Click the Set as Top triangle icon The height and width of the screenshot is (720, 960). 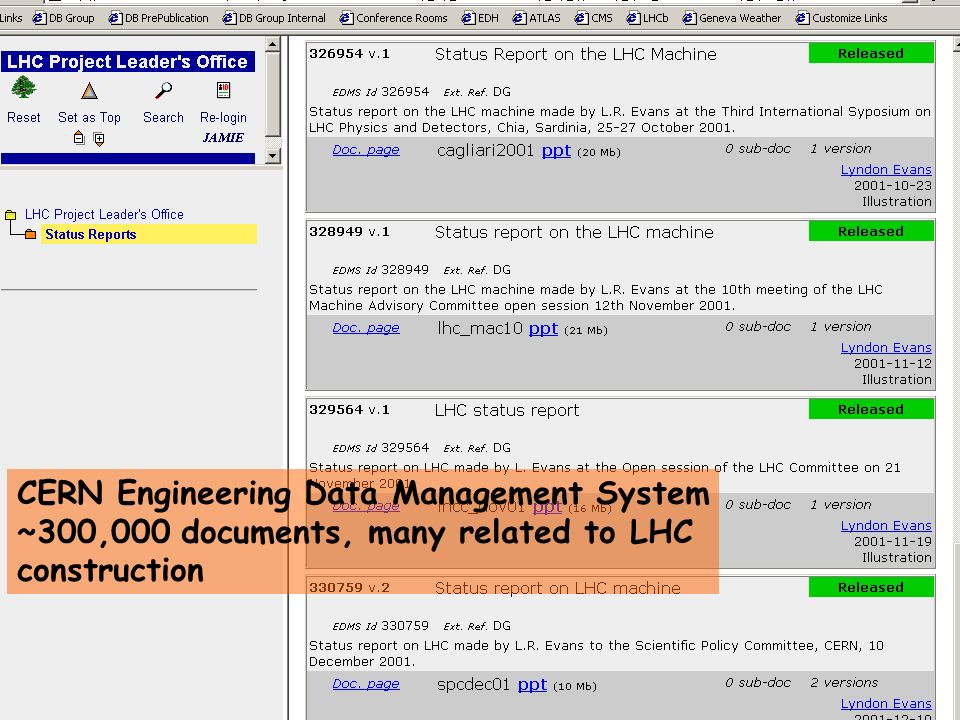pos(89,91)
